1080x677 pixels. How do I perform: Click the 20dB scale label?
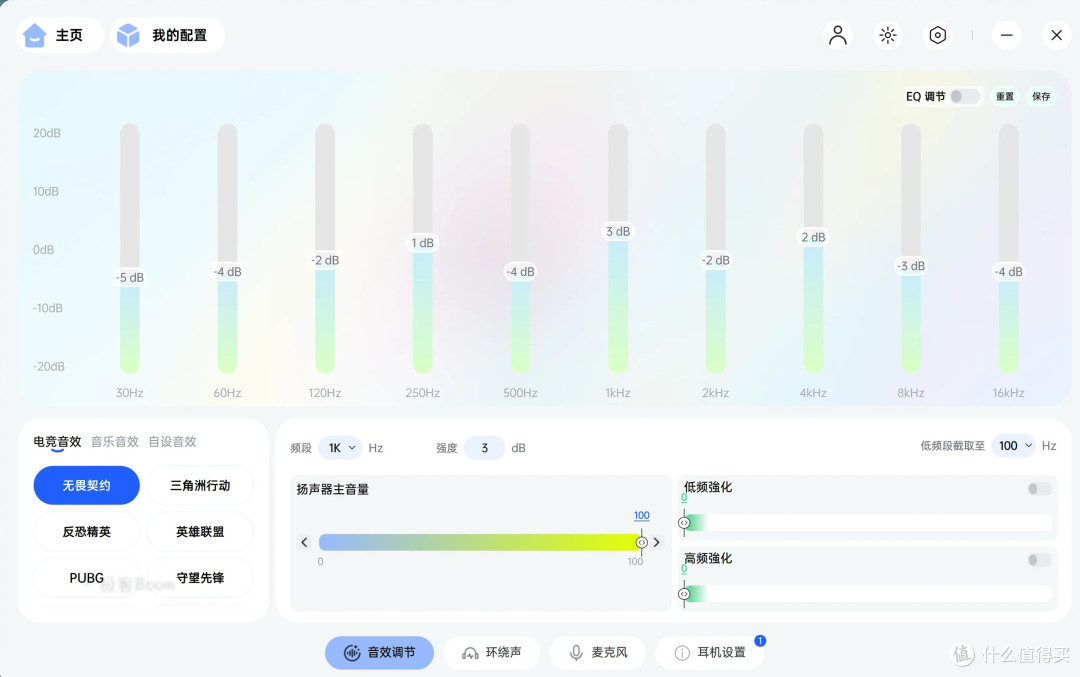[47, 133]
